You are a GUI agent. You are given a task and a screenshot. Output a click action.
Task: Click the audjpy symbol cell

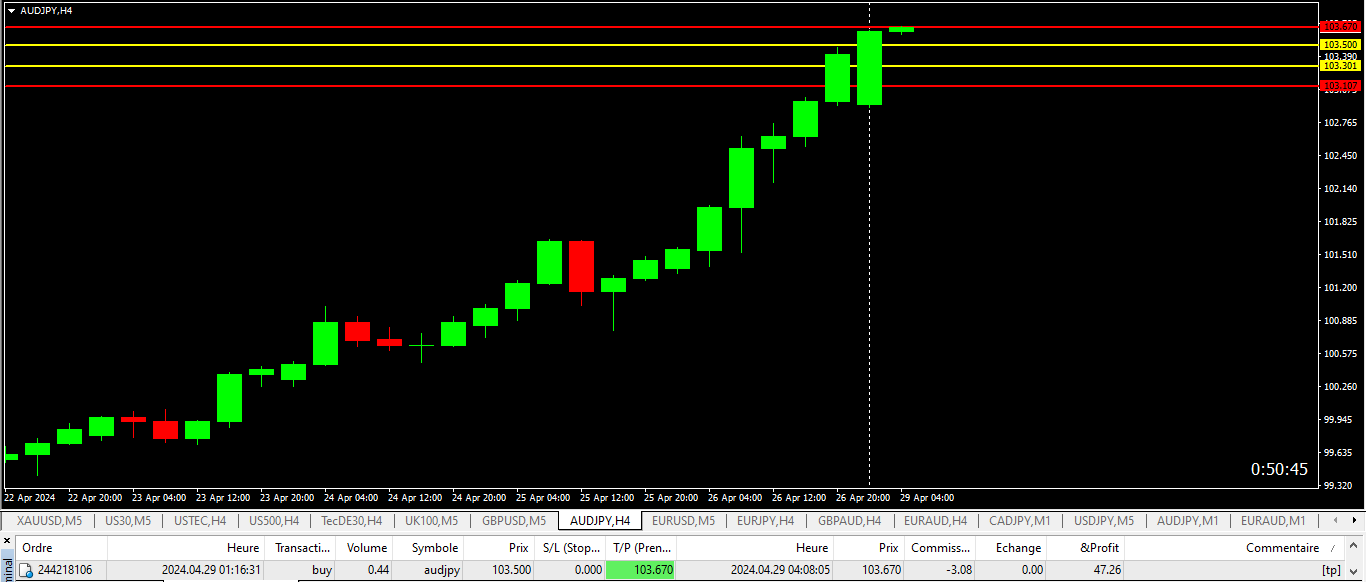[x=441, y=570]
